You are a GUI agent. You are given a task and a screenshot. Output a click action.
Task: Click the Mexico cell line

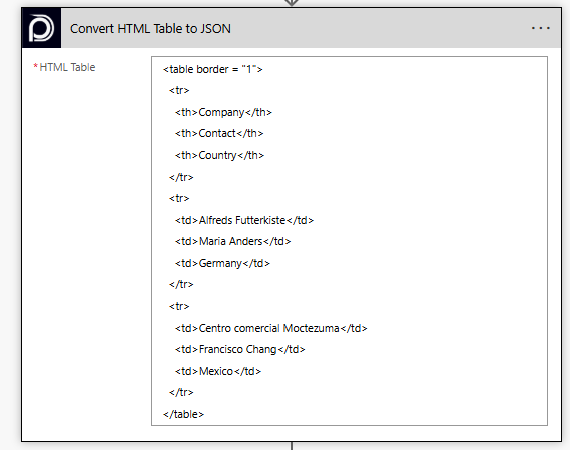pos(218,371)
